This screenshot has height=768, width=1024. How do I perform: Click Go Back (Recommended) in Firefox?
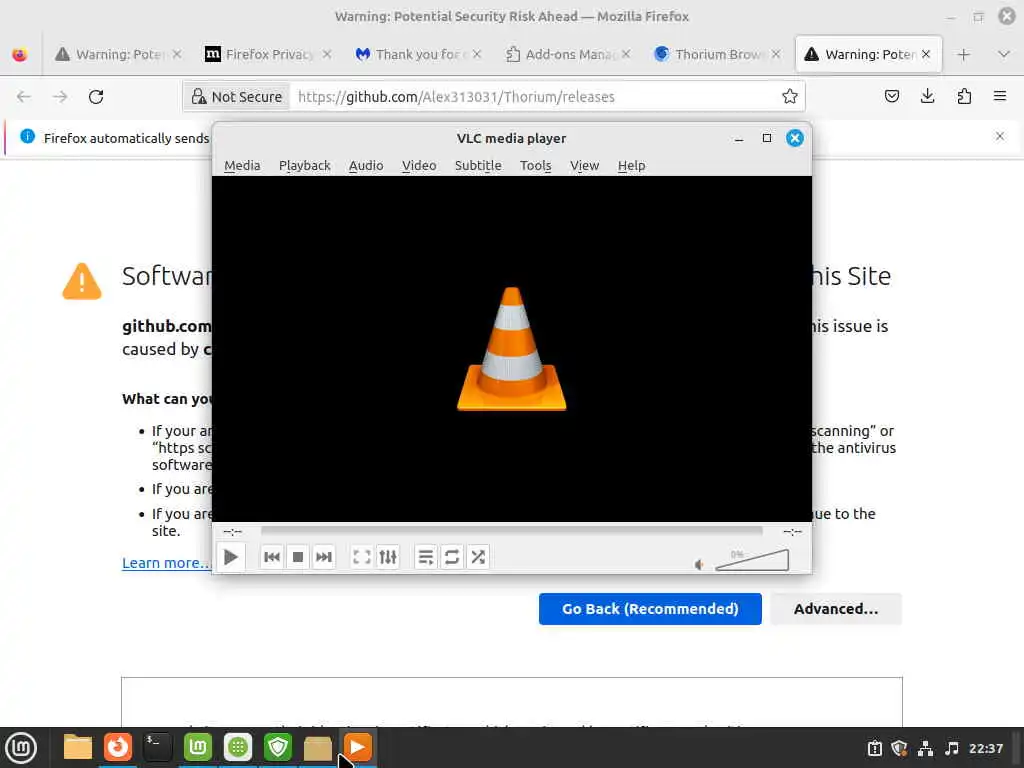click(650, 609)
